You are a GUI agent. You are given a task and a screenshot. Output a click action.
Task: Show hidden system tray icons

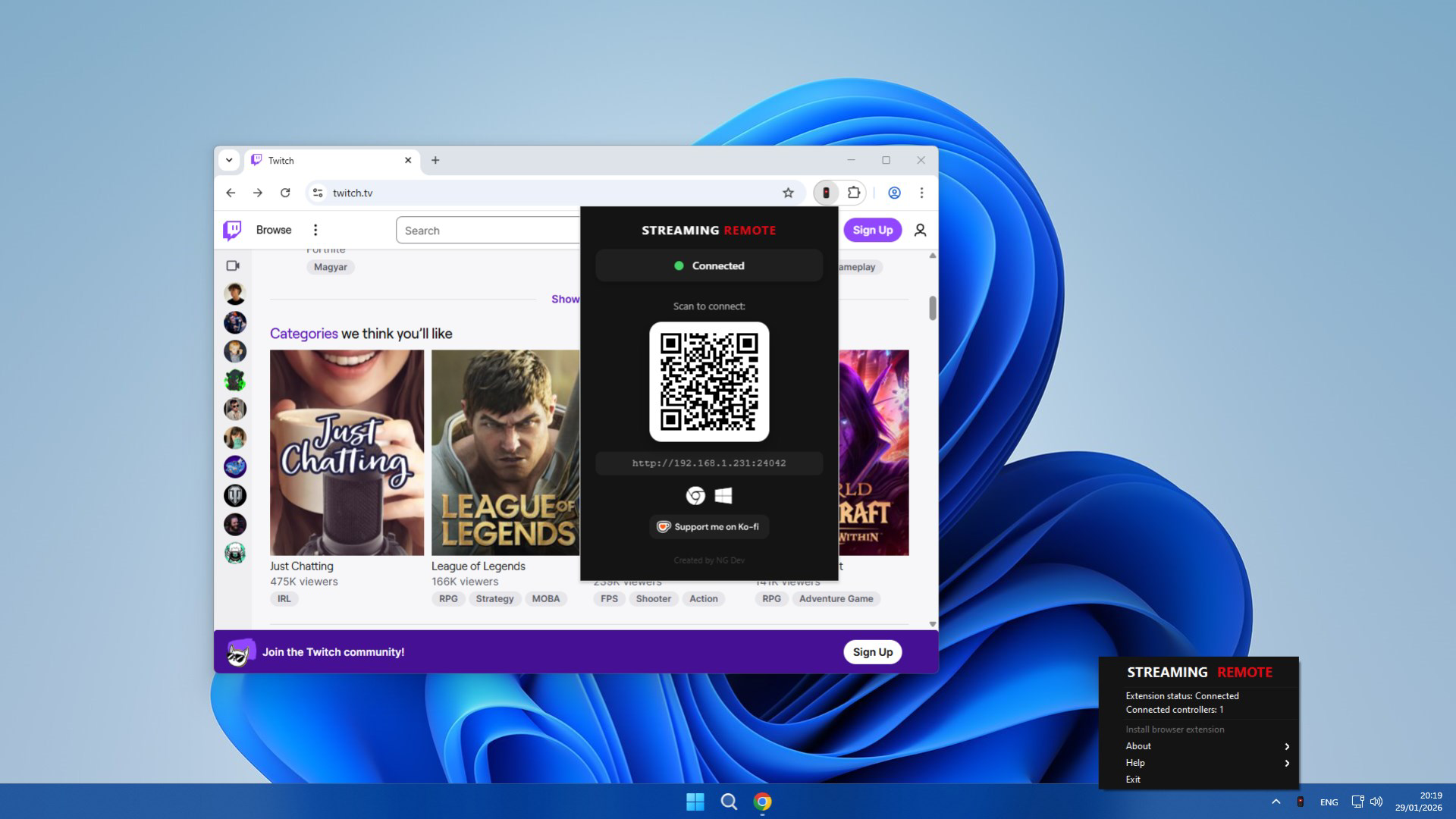coord(1276,802)
